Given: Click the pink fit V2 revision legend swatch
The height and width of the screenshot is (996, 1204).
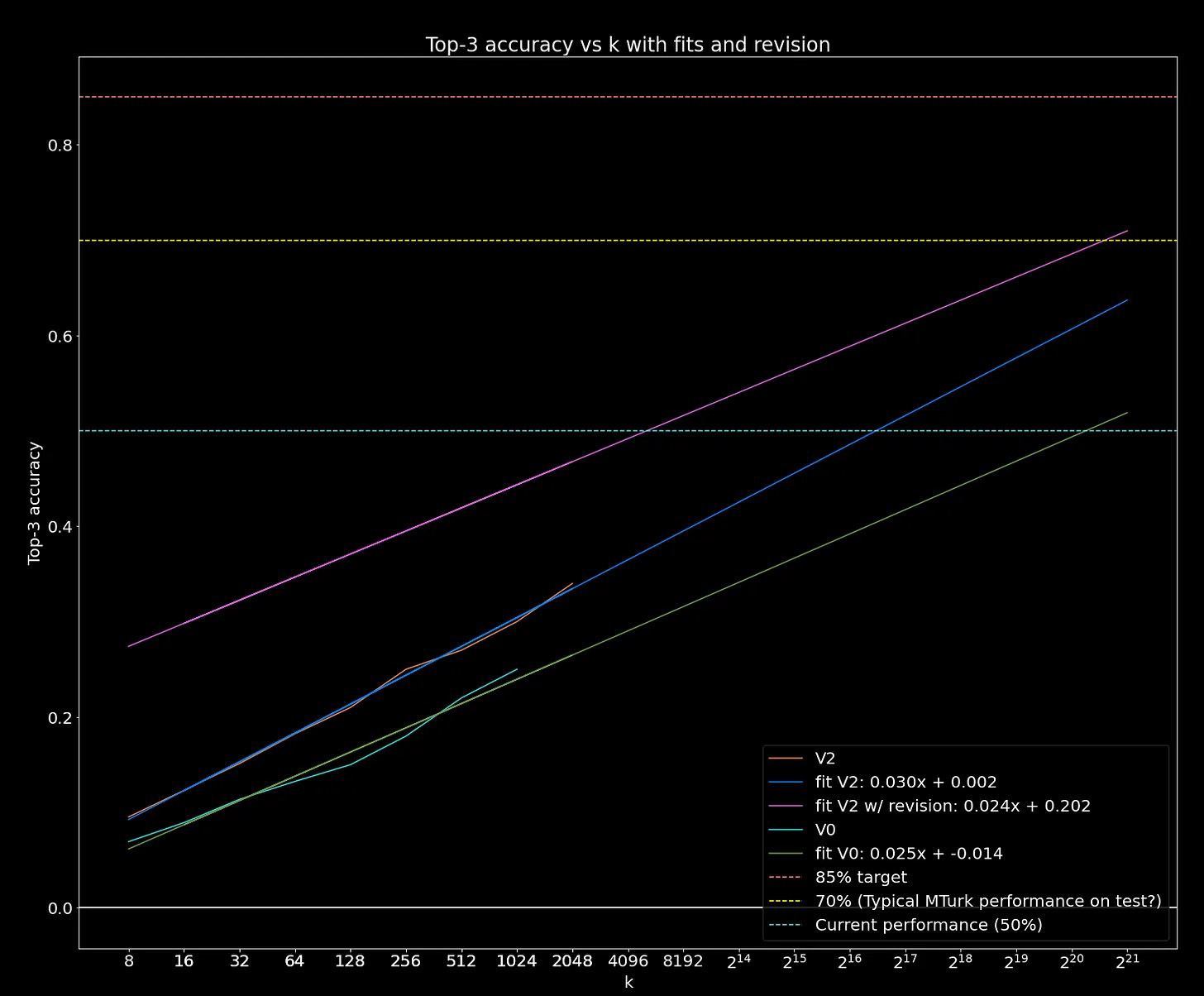Looking at the screenshot, I should coord(785,806).
